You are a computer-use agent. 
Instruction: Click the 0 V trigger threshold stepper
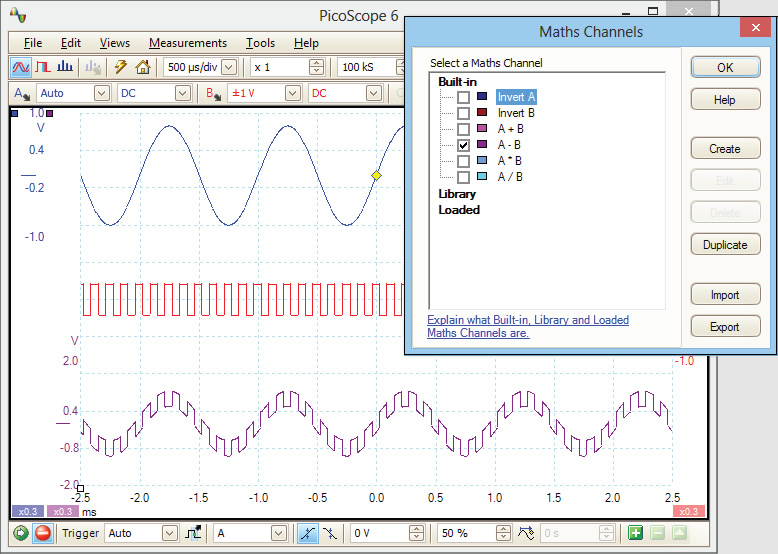416,533
